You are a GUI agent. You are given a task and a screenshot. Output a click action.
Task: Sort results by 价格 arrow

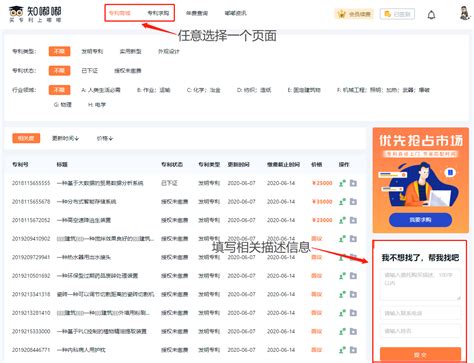[105, 138]
